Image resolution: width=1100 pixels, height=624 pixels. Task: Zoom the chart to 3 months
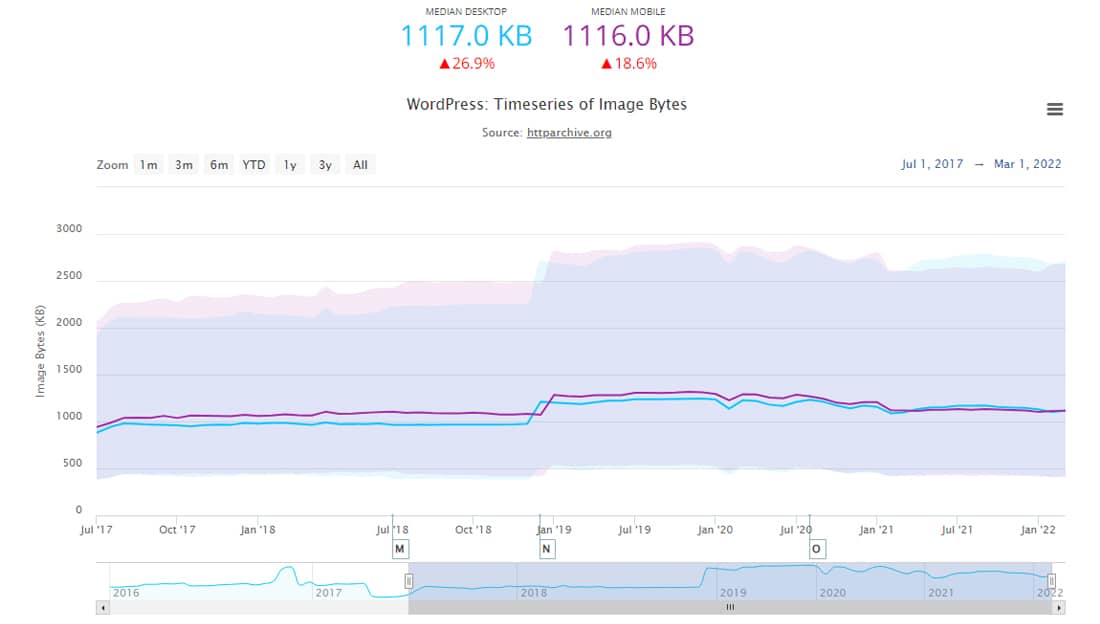coord(183,165)
